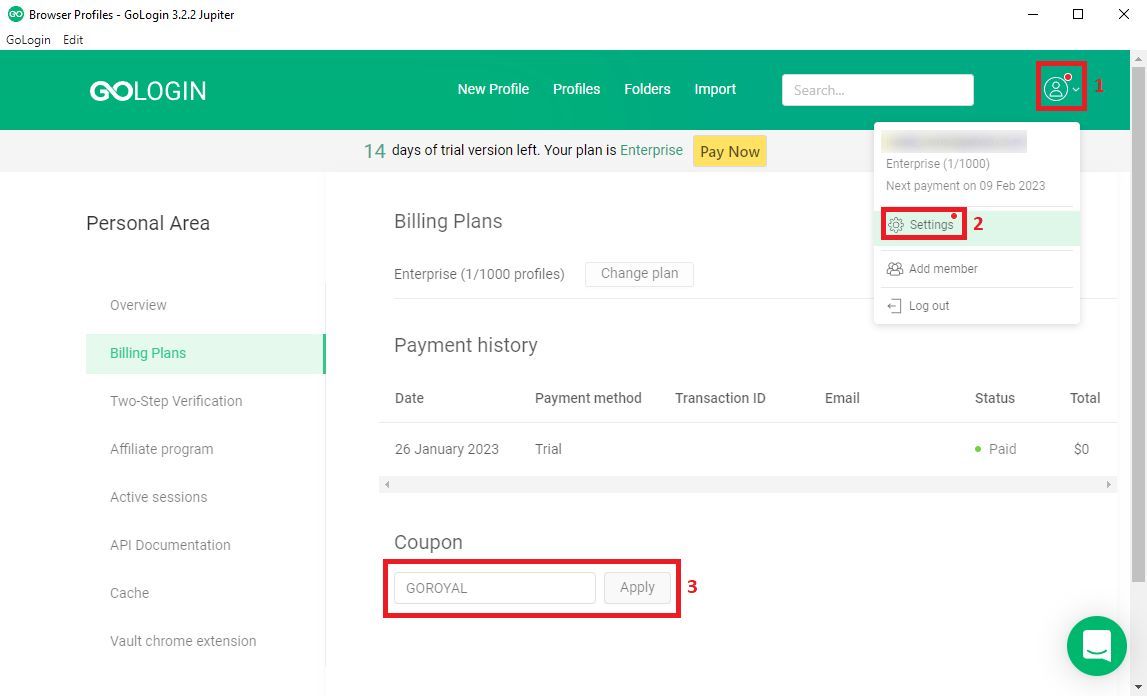Click the payment table left scroll arrow

coord(387,484)
